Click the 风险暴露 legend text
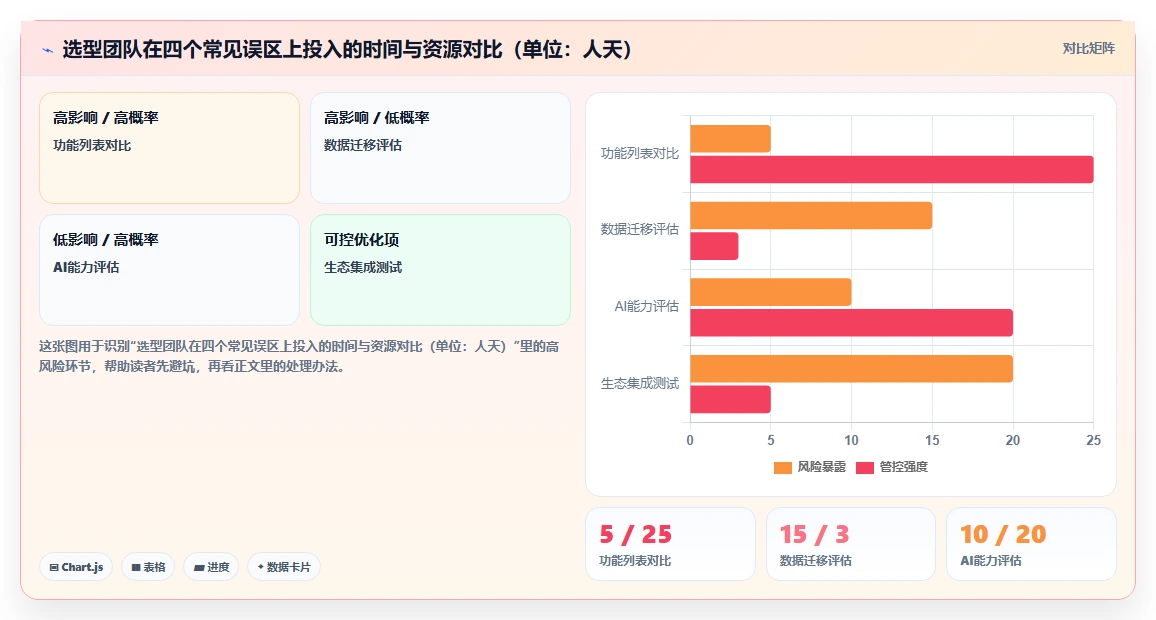This screenshot has height=620, width=1156. 821,467
